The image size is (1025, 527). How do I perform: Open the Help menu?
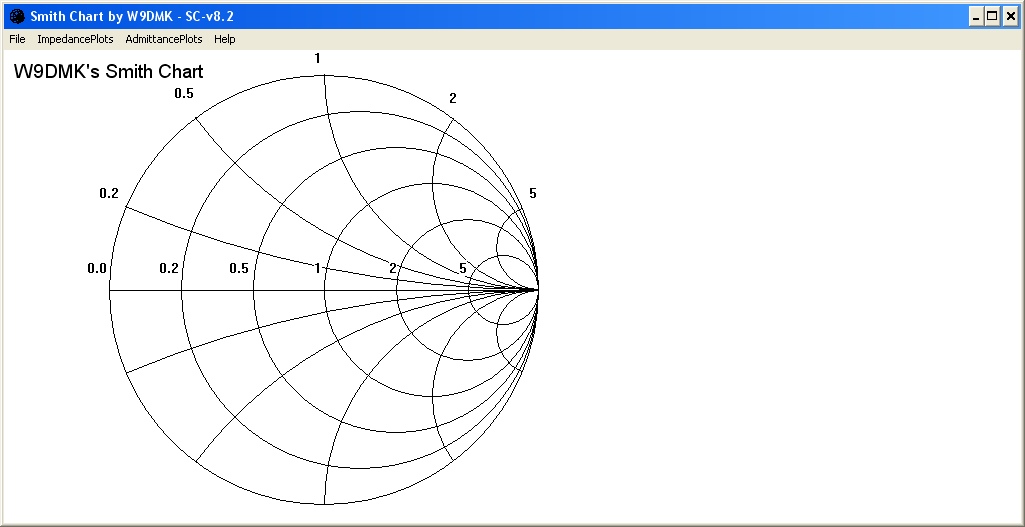225,39
